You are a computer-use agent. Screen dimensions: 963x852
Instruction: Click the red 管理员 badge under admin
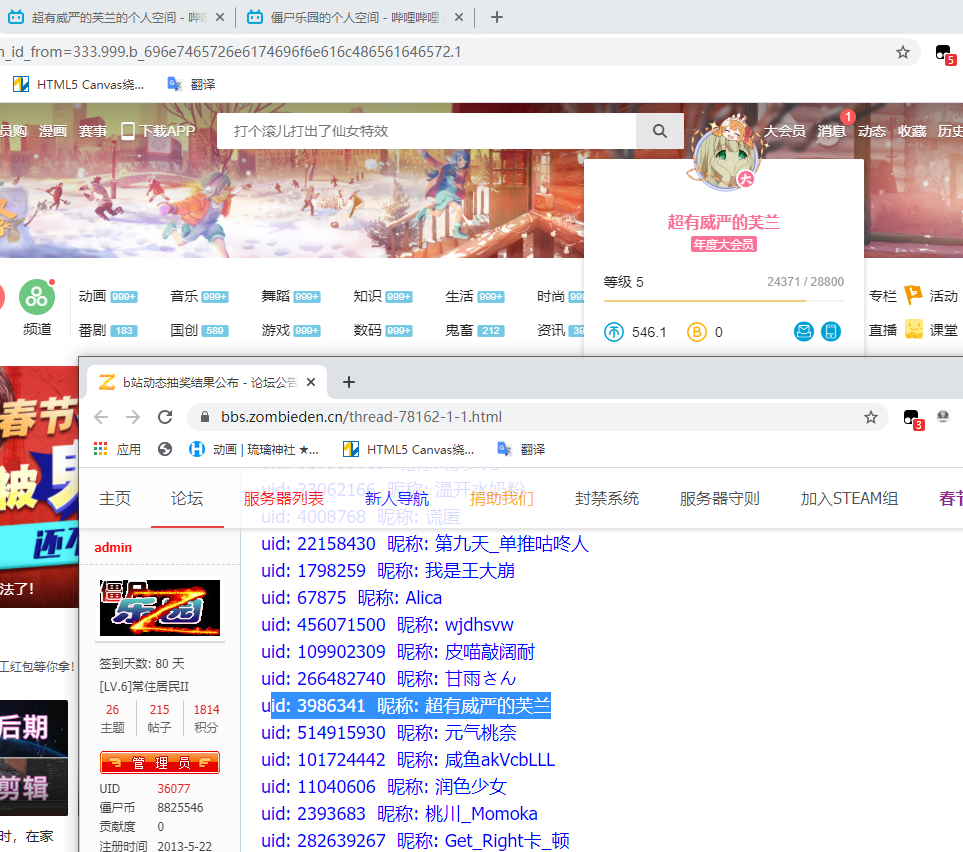159,762
